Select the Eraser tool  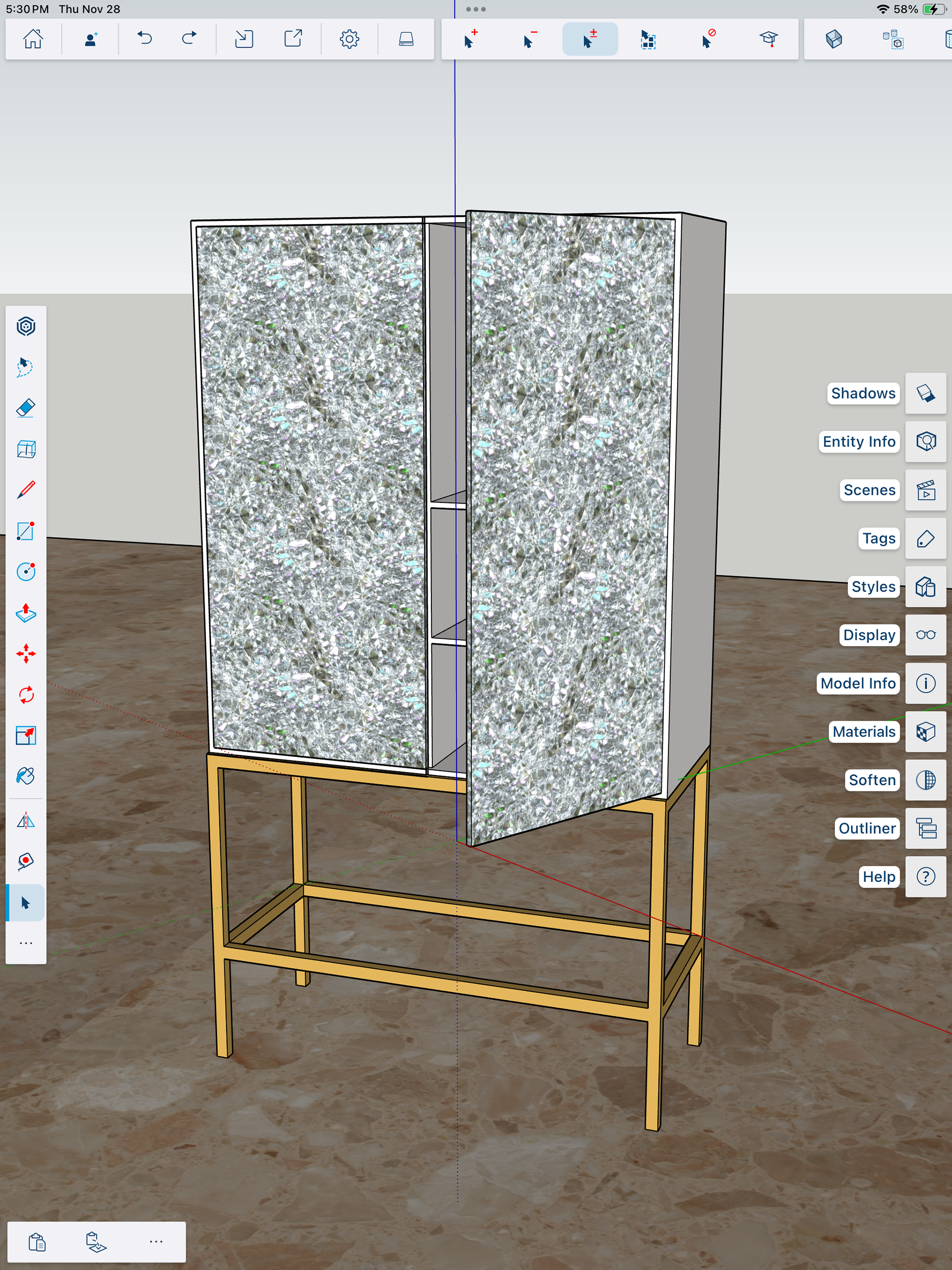(x=26, y=408)
